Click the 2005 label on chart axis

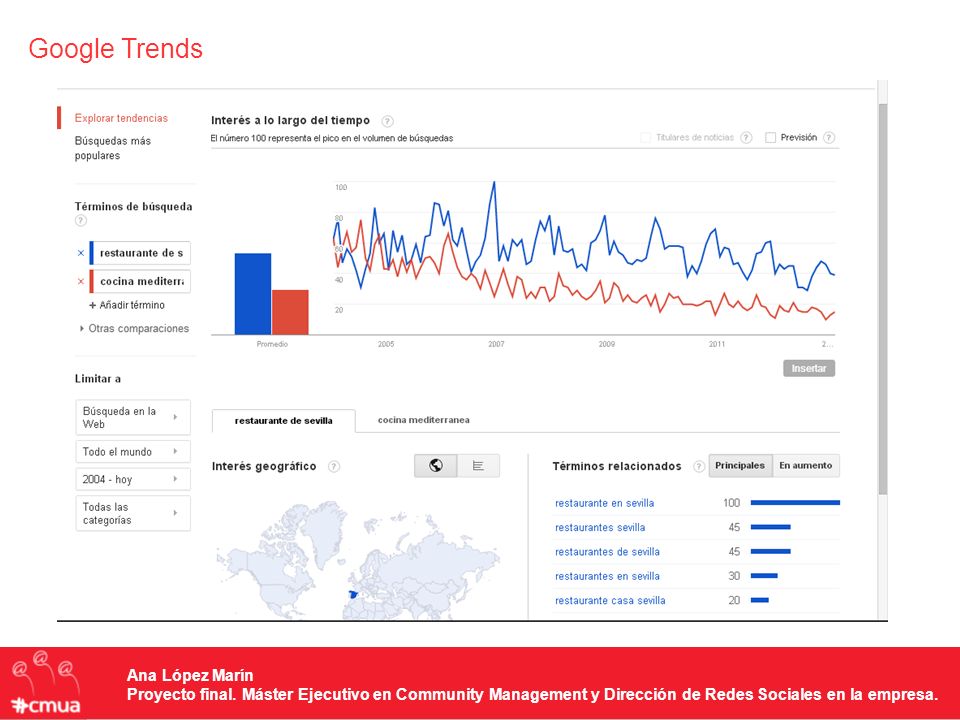[386, 344]
